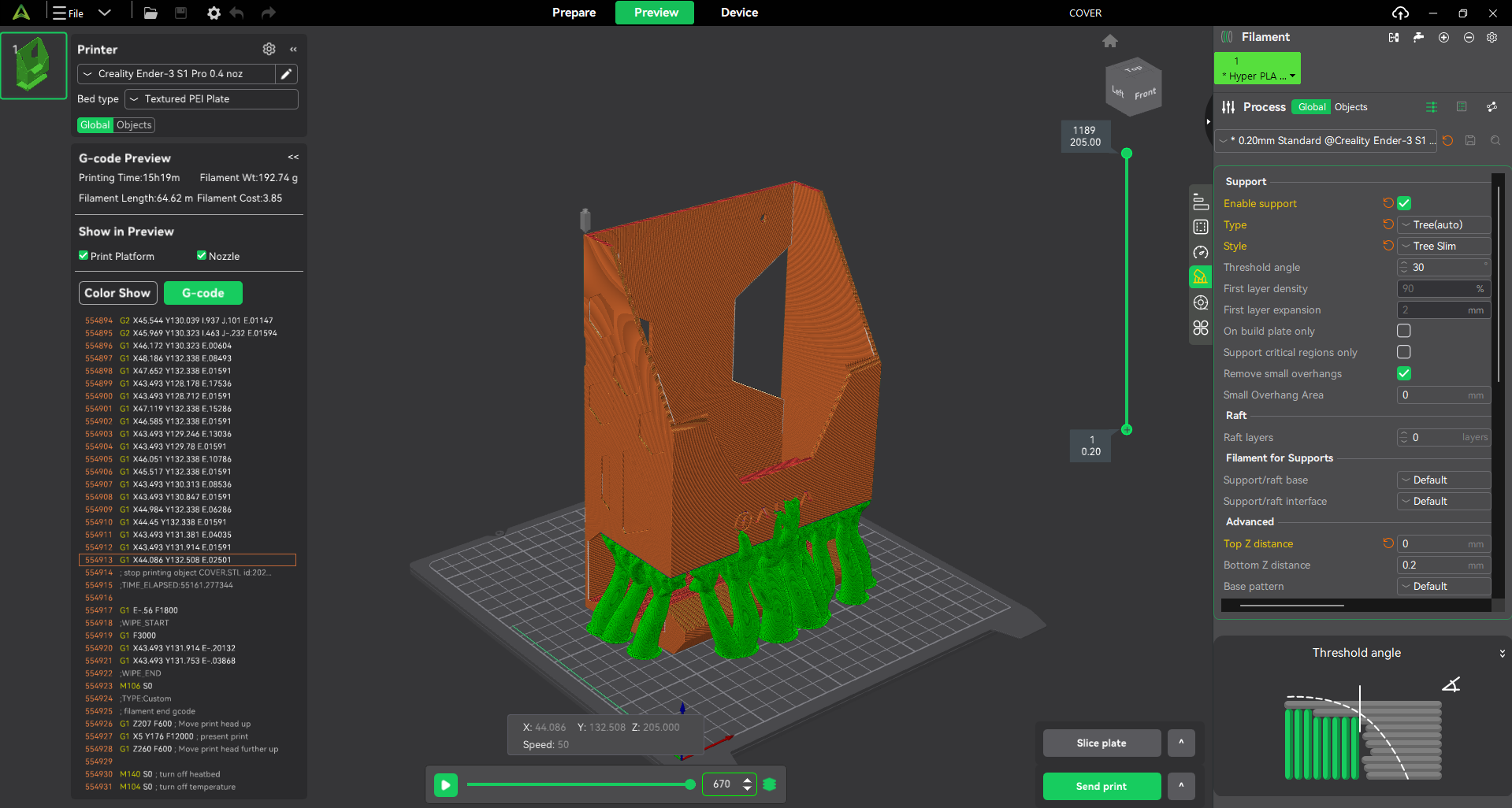Switch Process scope to Objects

click(1350, 107)
